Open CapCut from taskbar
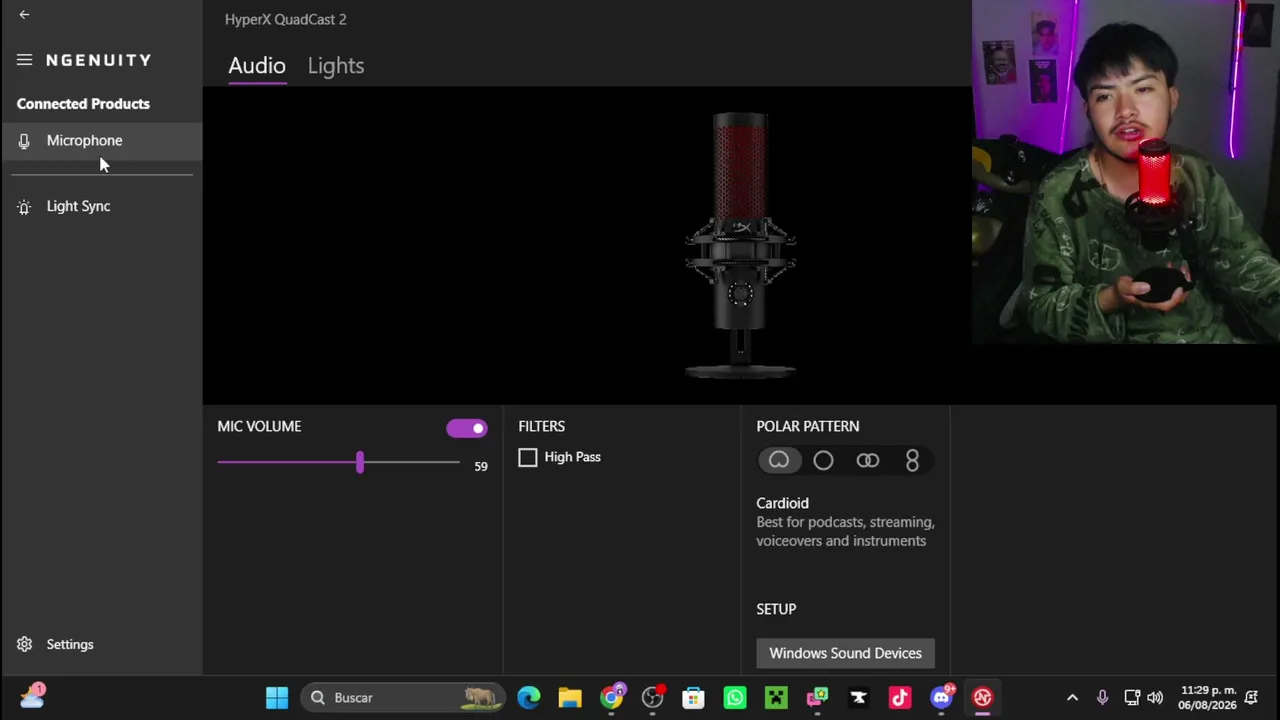This screenshot has height=720, width=1280. pos(858,698)
